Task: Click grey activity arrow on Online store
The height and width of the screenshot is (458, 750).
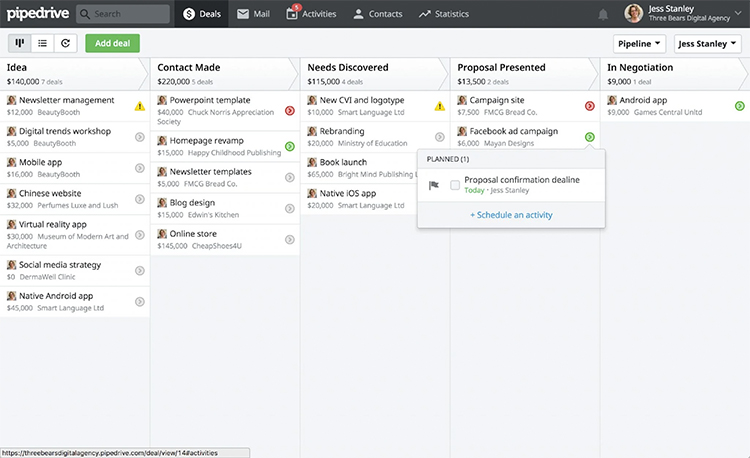Action: 289,239
